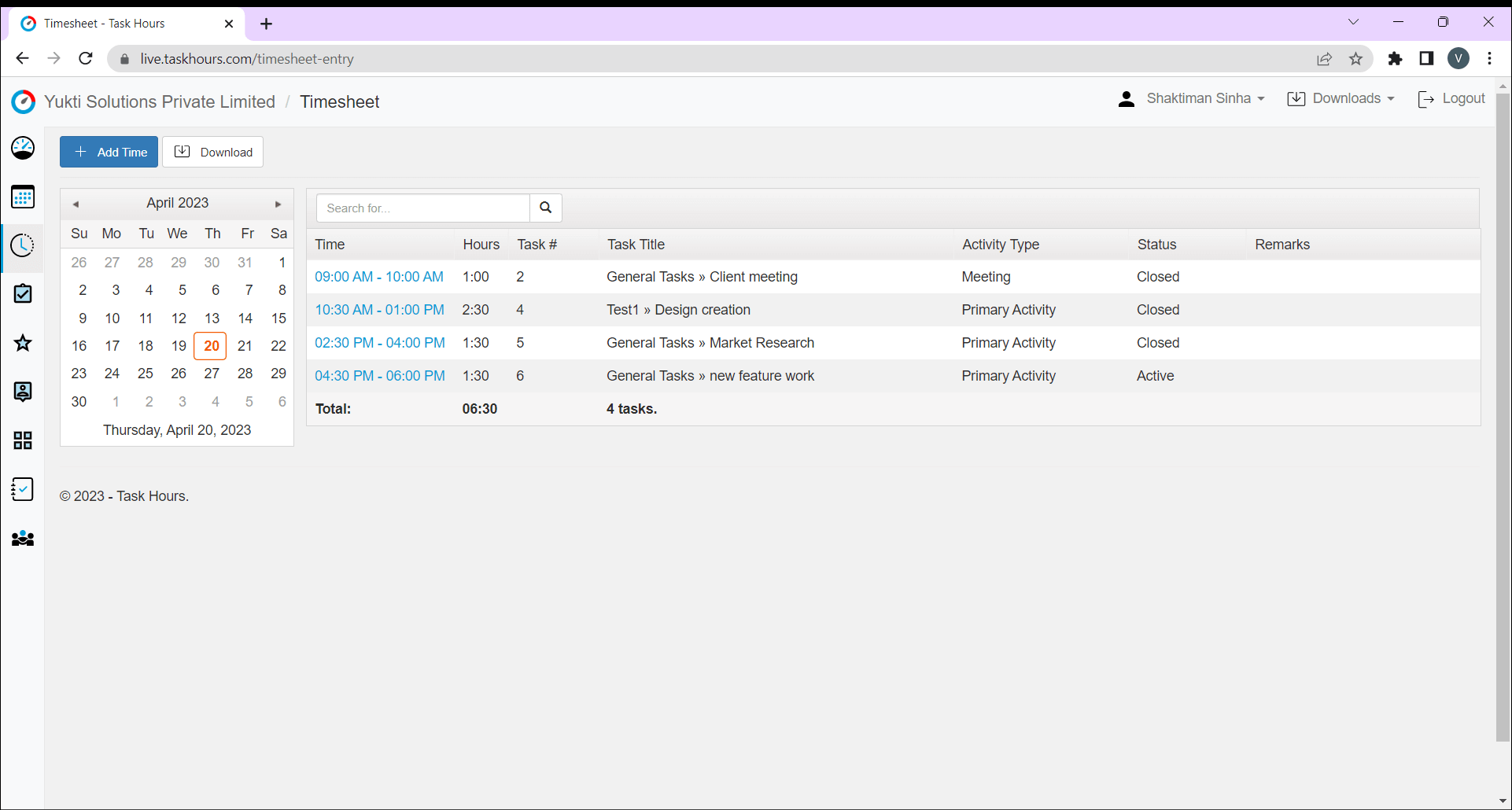This screenshot has height=810, width=1512.
Task: Click the Active status cell
Action: 1155,376
